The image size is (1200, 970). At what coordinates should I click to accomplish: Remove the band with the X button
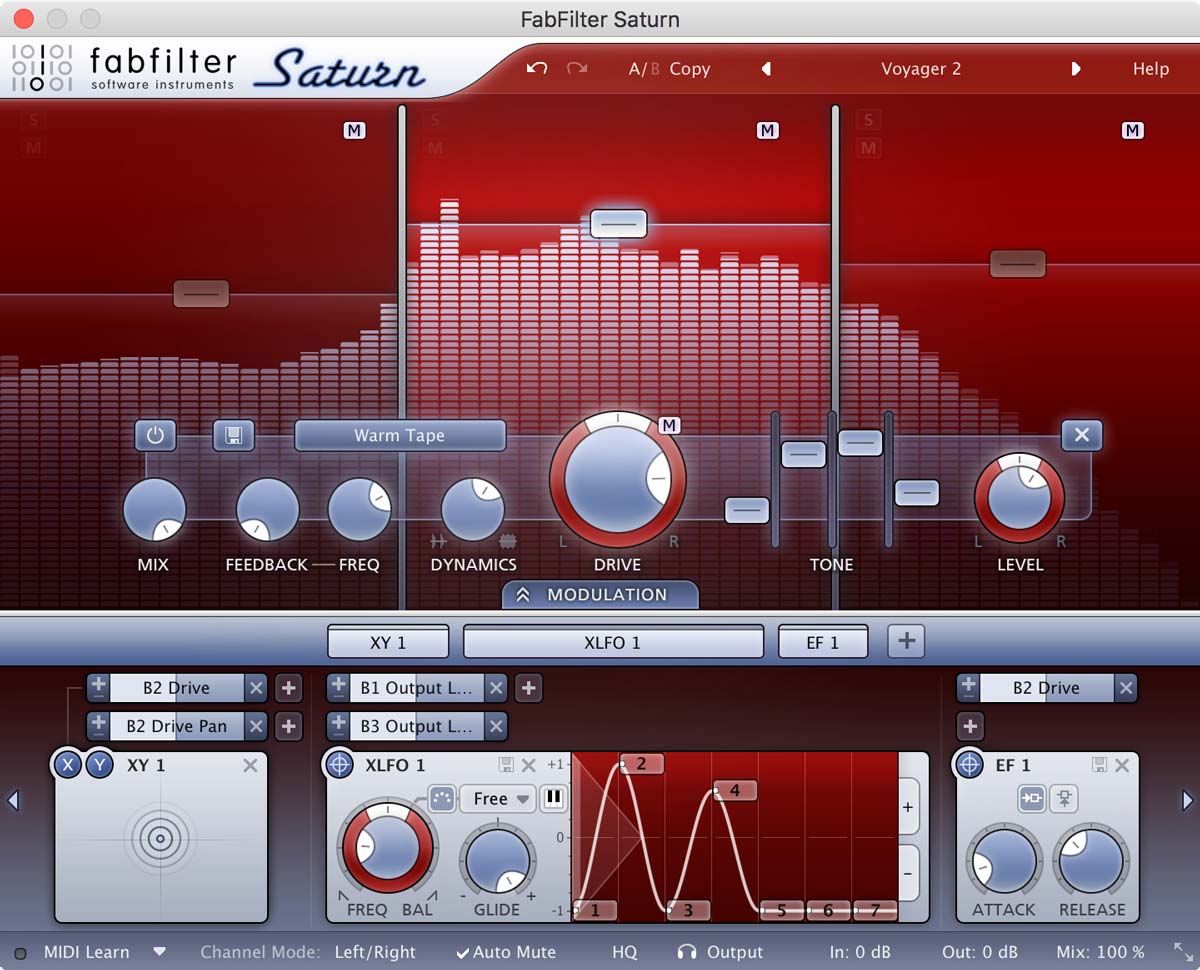[x=1081, y=436]
